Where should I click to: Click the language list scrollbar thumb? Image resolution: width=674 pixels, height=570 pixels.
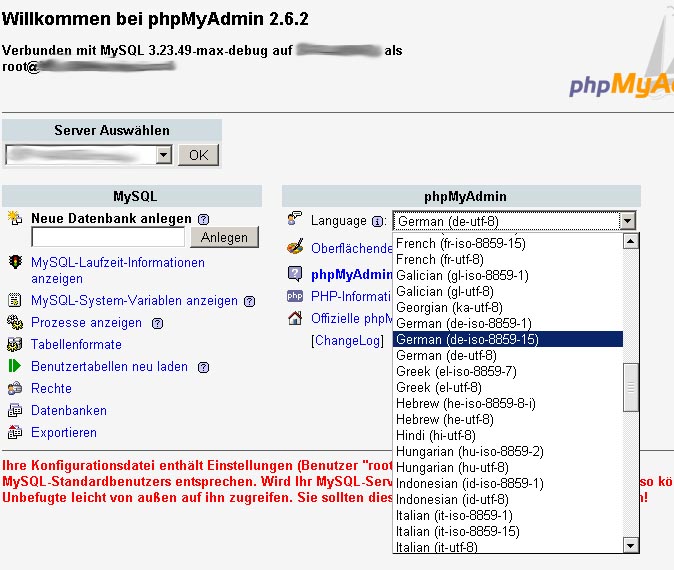click(x=631, y=387)
